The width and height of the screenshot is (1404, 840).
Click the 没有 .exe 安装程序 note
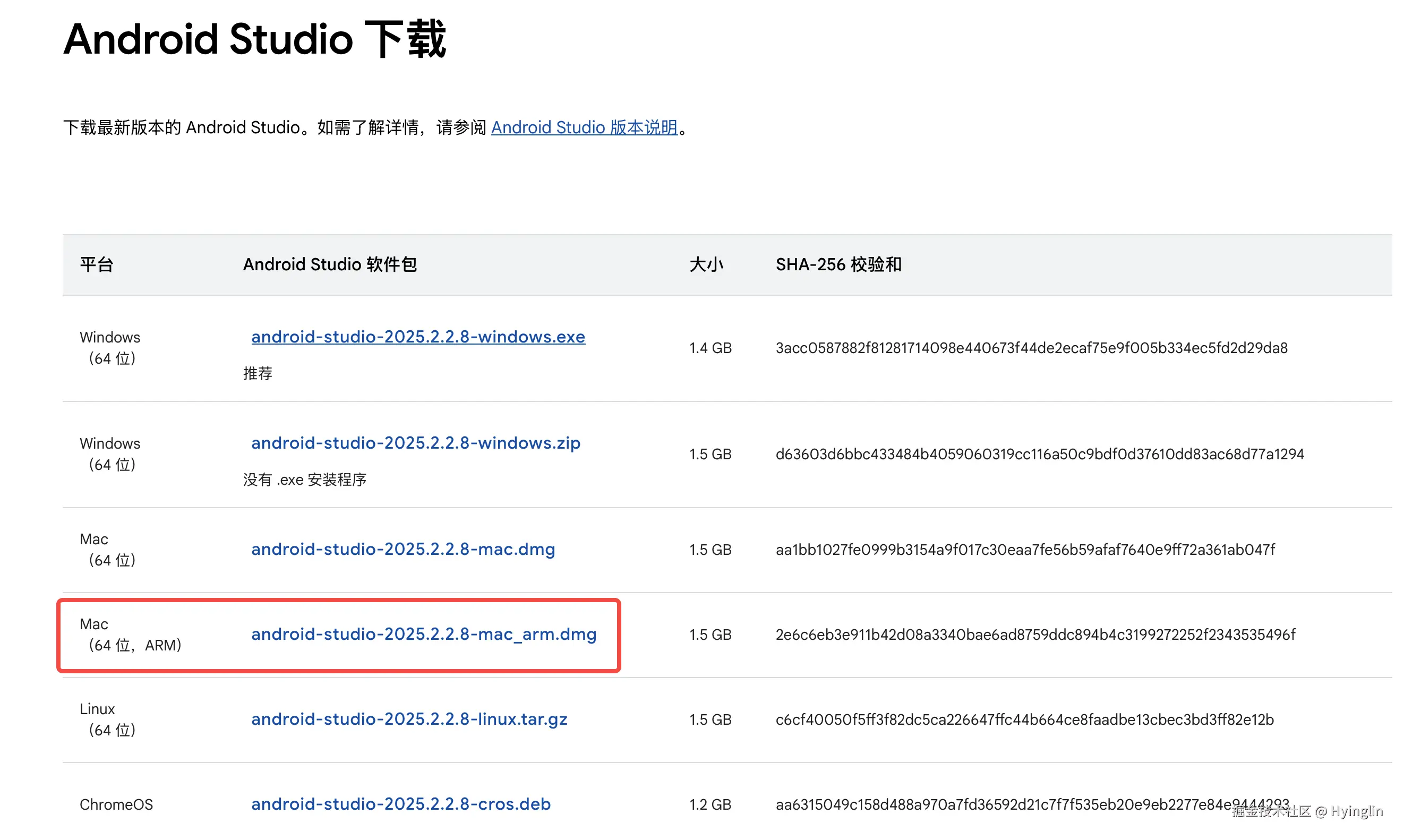click(x=304, y=479)
